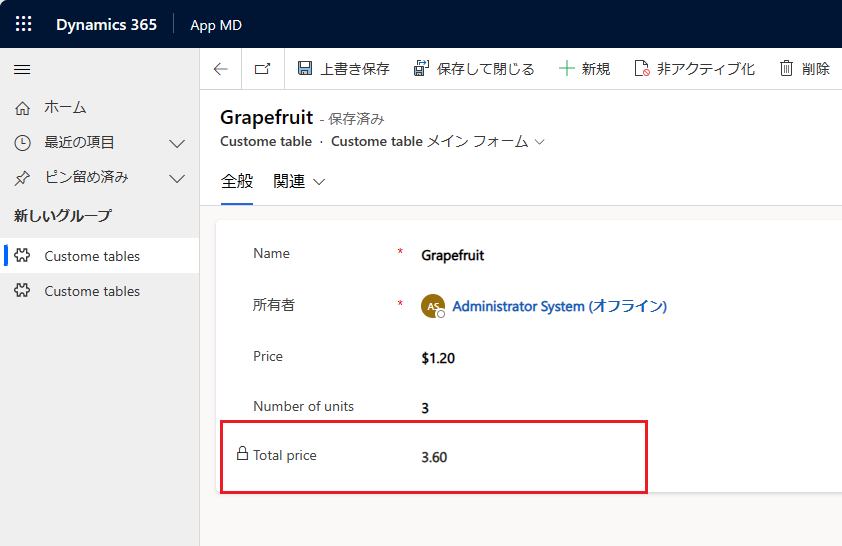Click the save and close icon
The image size is (842, 546).
click(x=421, y=68)
